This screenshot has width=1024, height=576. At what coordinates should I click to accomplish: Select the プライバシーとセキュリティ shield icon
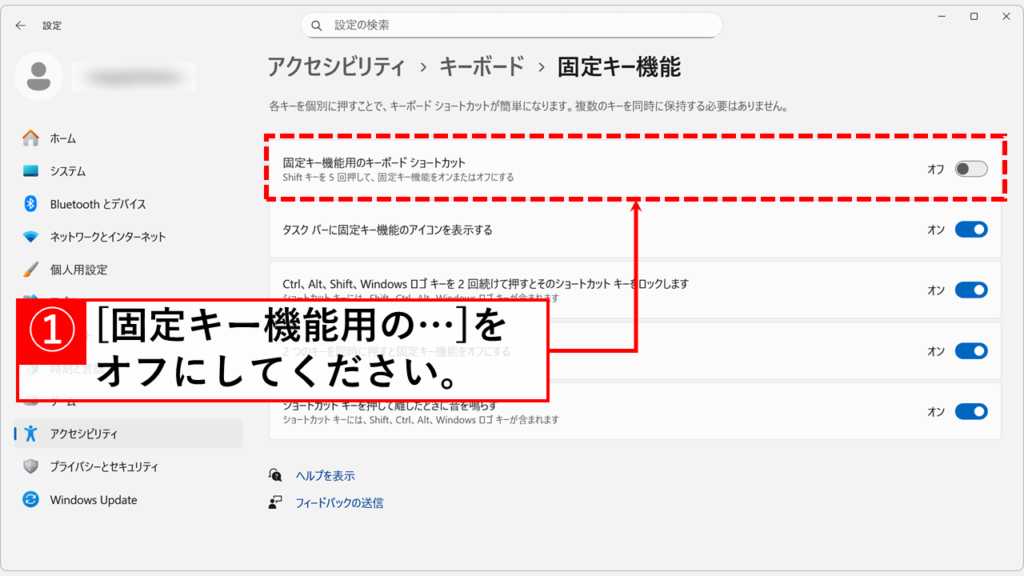pyautogui.click(x=30, y=467)
